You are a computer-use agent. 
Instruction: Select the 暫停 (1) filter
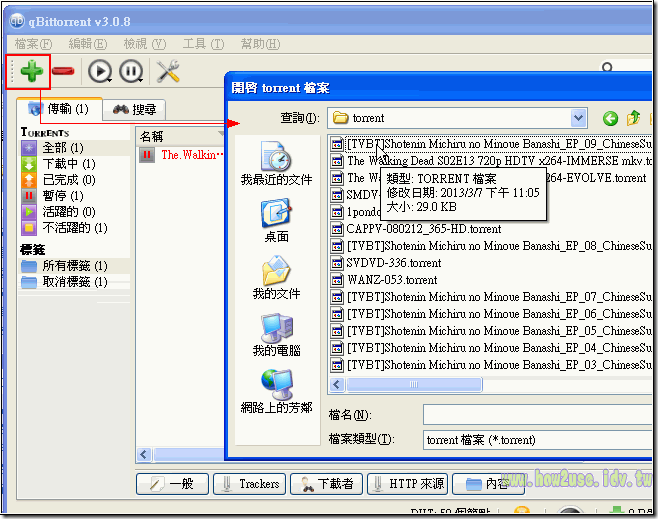pos(68,196)
